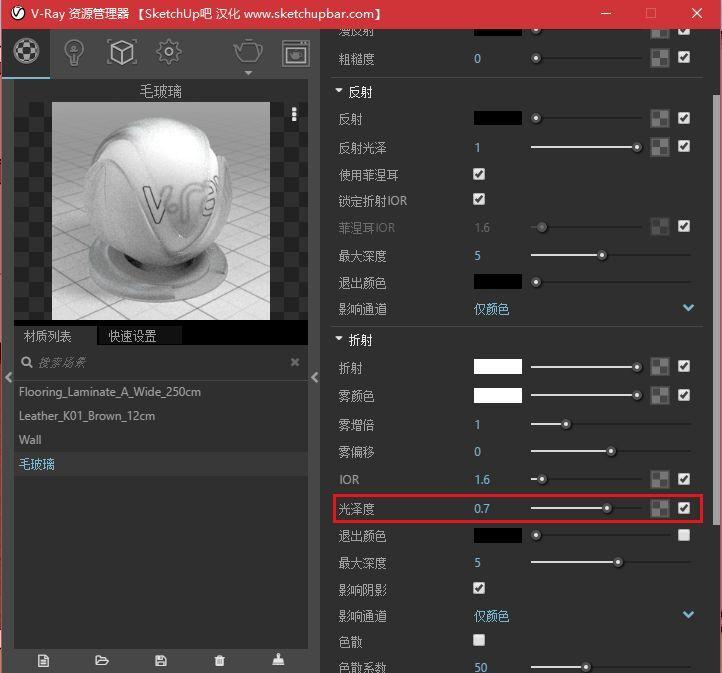
Task: Open texture slot for 反射光泽
Action: [659, 147]
